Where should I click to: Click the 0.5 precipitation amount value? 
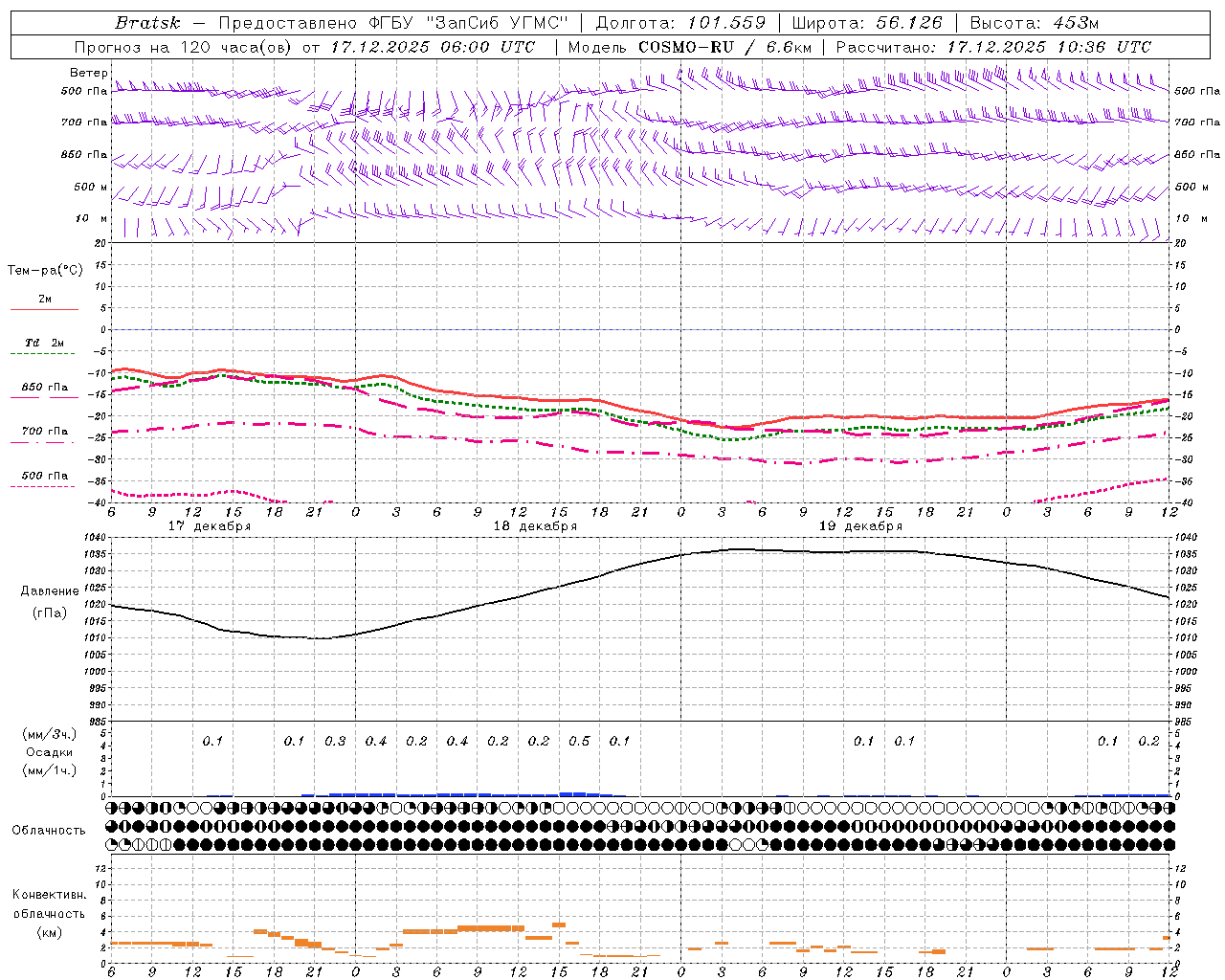pyautogui.click(x=579, y=741)
